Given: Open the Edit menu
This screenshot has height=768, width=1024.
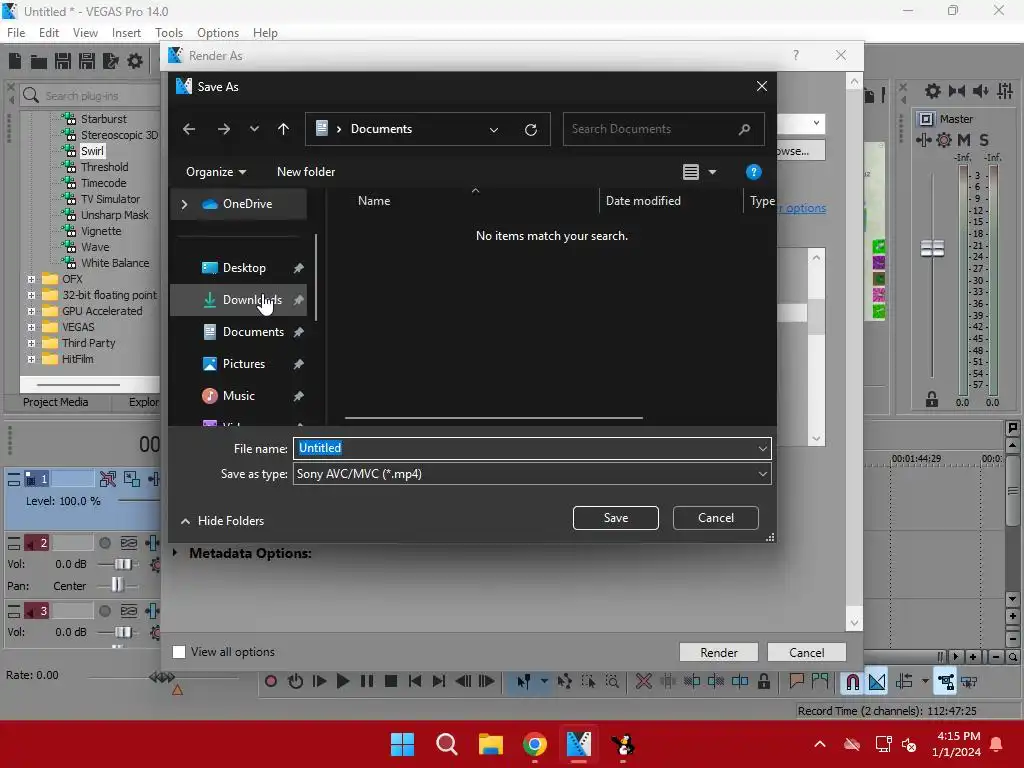Looking at the screenshot, I should (49, 33).
